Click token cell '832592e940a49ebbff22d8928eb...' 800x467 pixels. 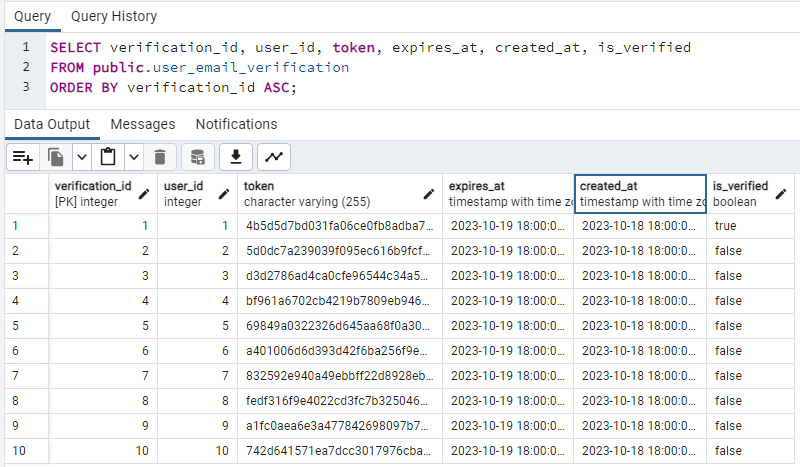tap(340, 376)
